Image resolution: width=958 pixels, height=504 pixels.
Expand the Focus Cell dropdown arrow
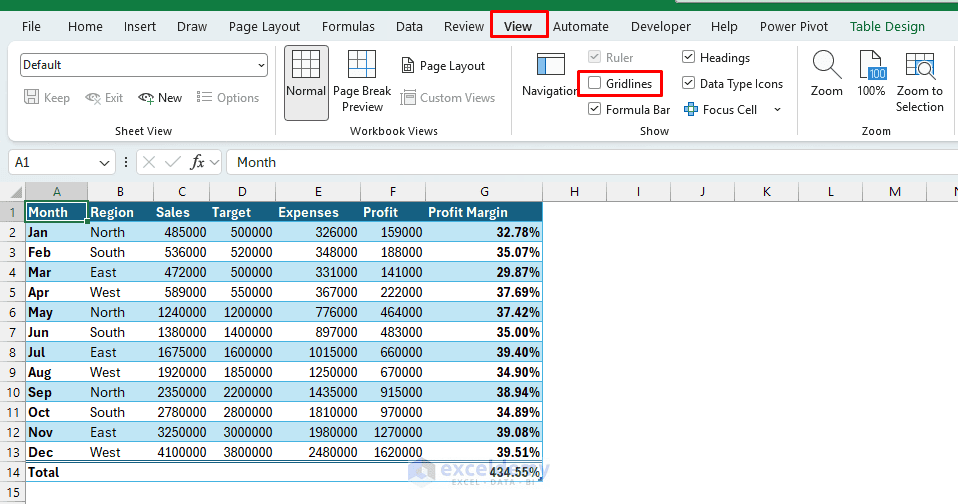click(777, 109)
